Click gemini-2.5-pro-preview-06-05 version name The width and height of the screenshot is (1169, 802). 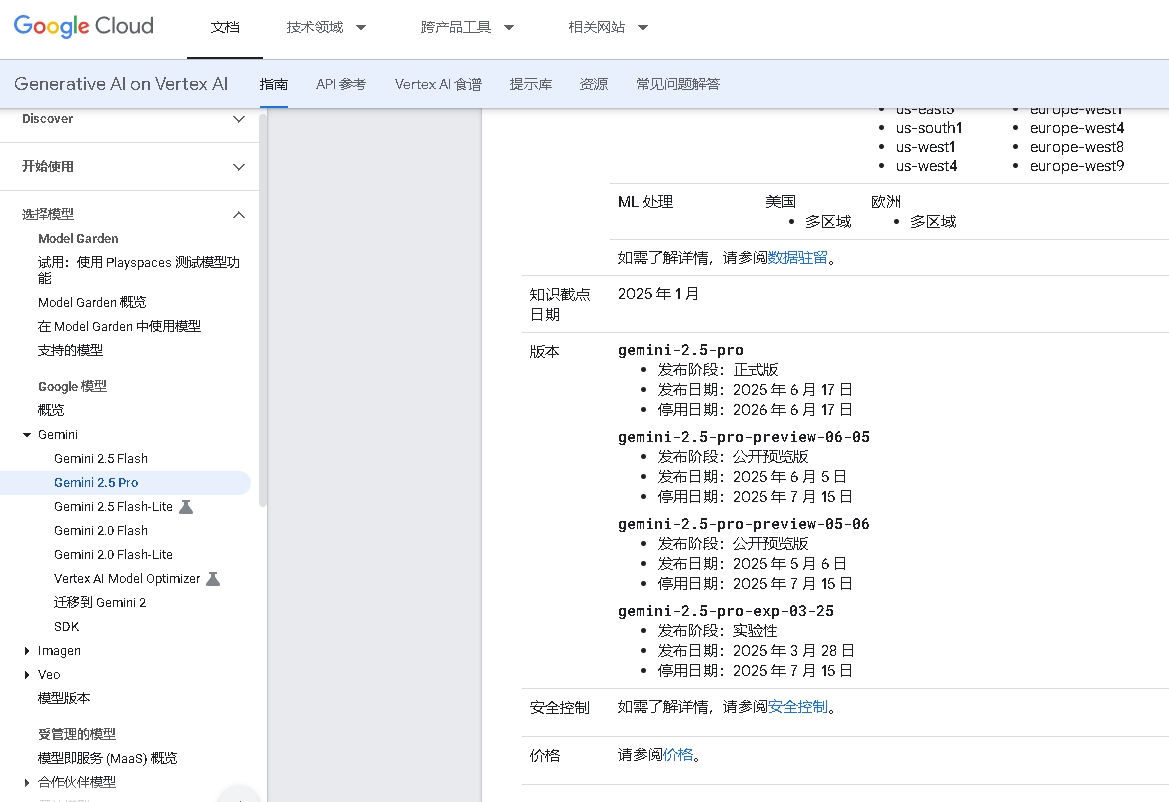click(744, 437)
